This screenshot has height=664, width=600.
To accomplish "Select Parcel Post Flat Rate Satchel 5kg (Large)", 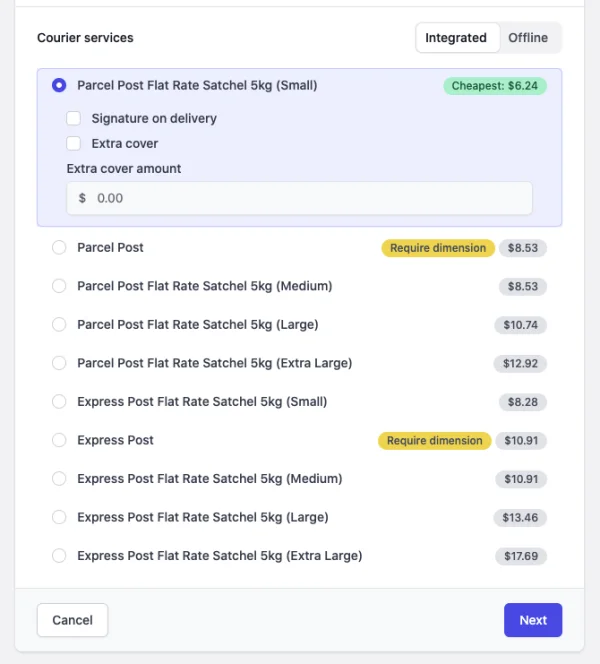I will [59, 324].
